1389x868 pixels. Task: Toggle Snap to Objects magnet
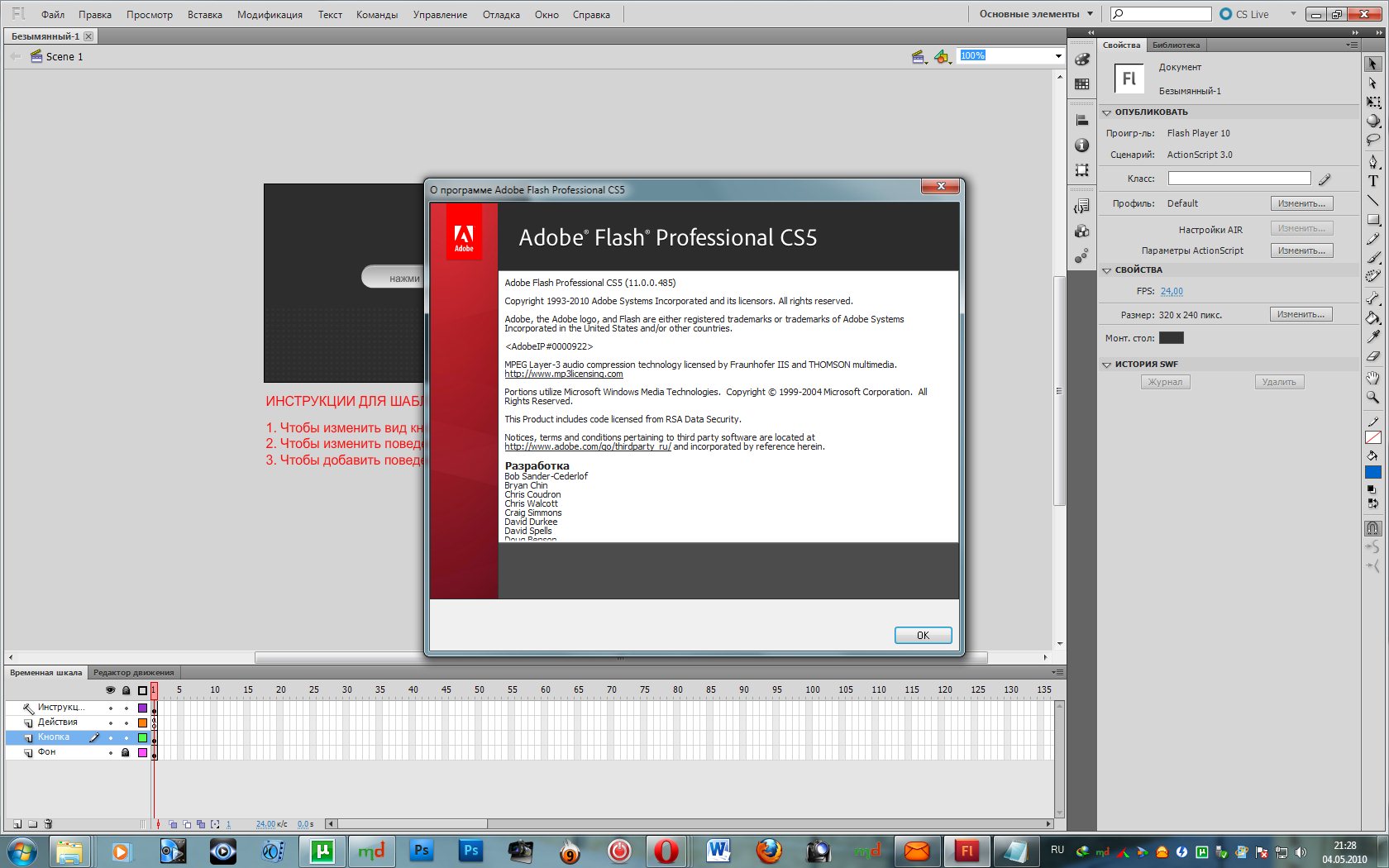click(x=1372, y=527)
